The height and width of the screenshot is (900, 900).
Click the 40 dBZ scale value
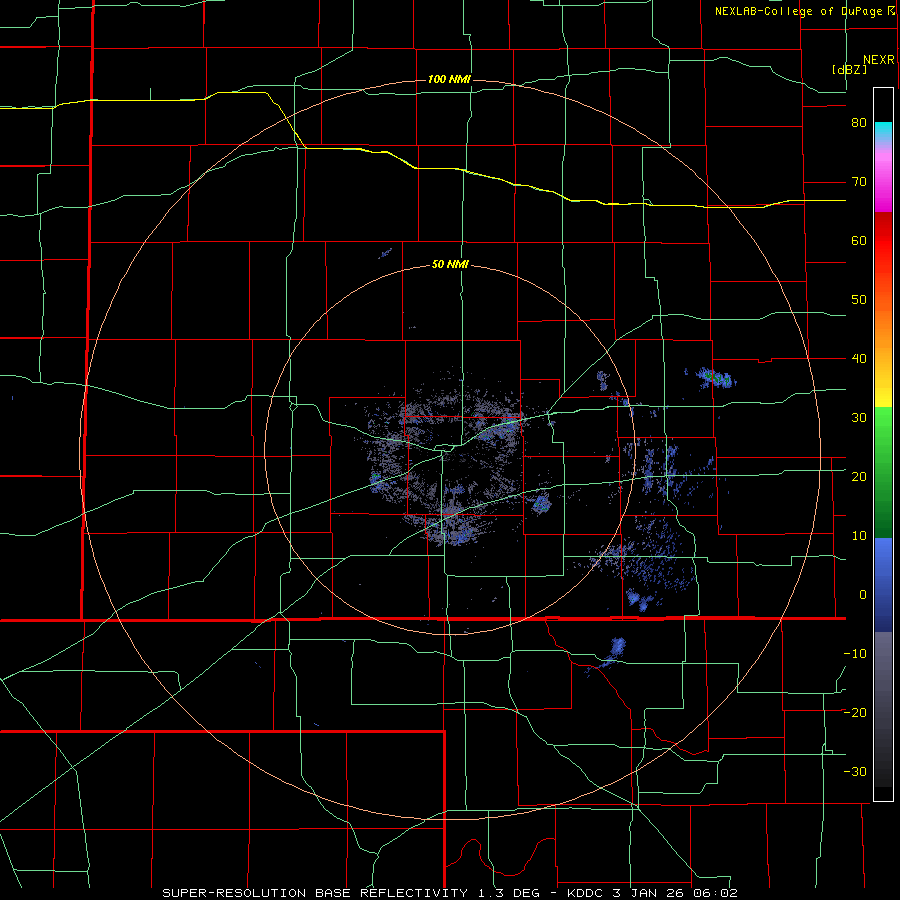coord(859,359)
